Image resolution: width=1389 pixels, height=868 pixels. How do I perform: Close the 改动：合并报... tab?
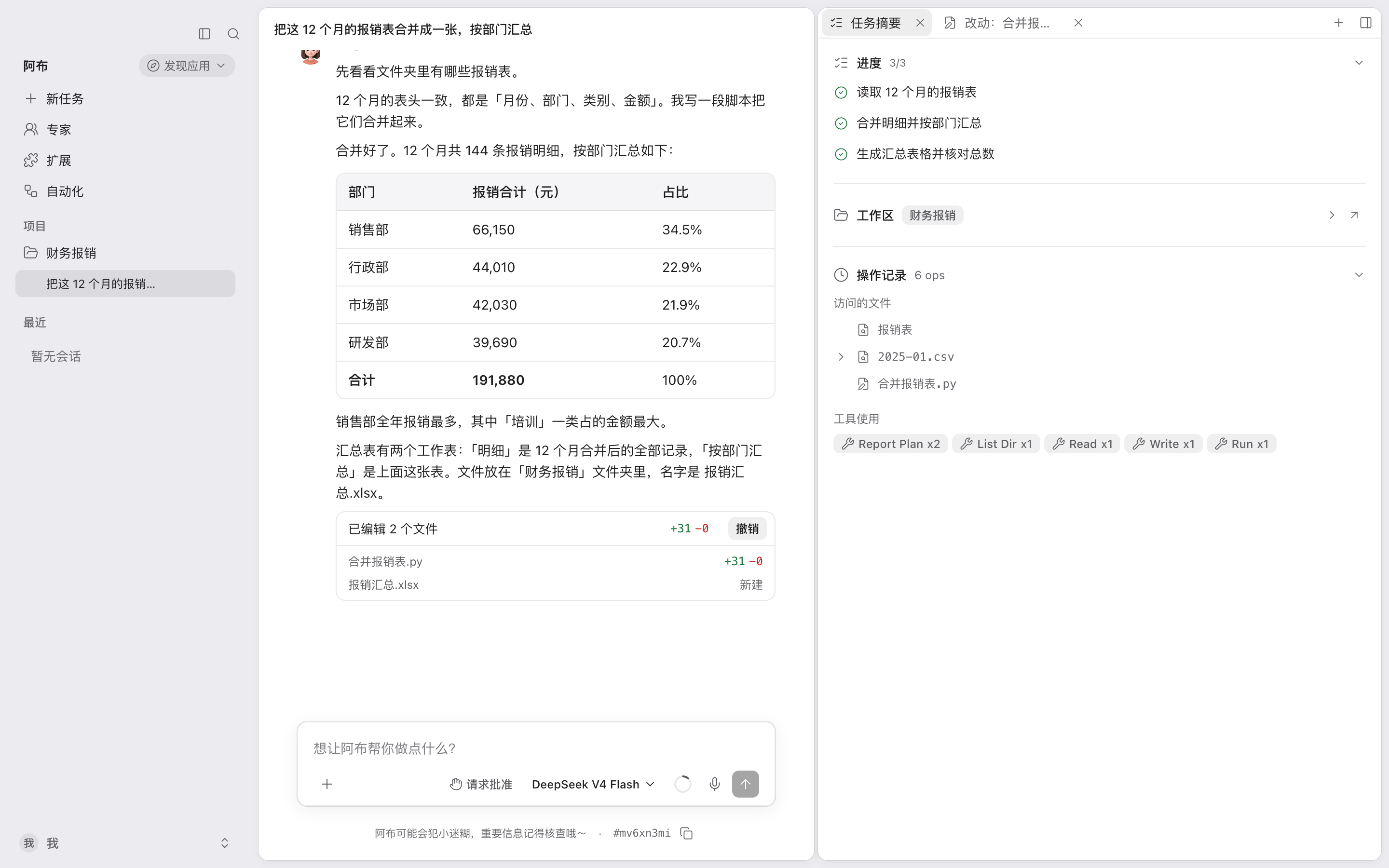[1078, 23]
